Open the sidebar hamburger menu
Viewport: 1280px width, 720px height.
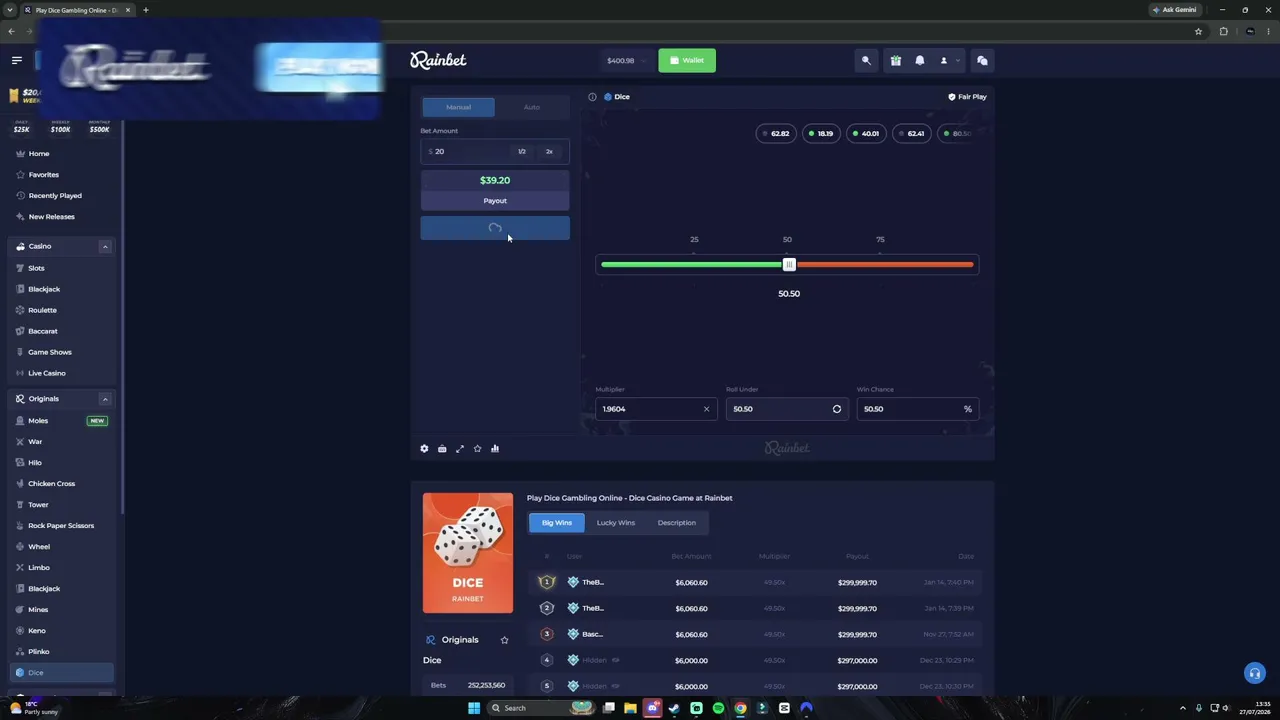pyautogui.click(x=17, y=60)
